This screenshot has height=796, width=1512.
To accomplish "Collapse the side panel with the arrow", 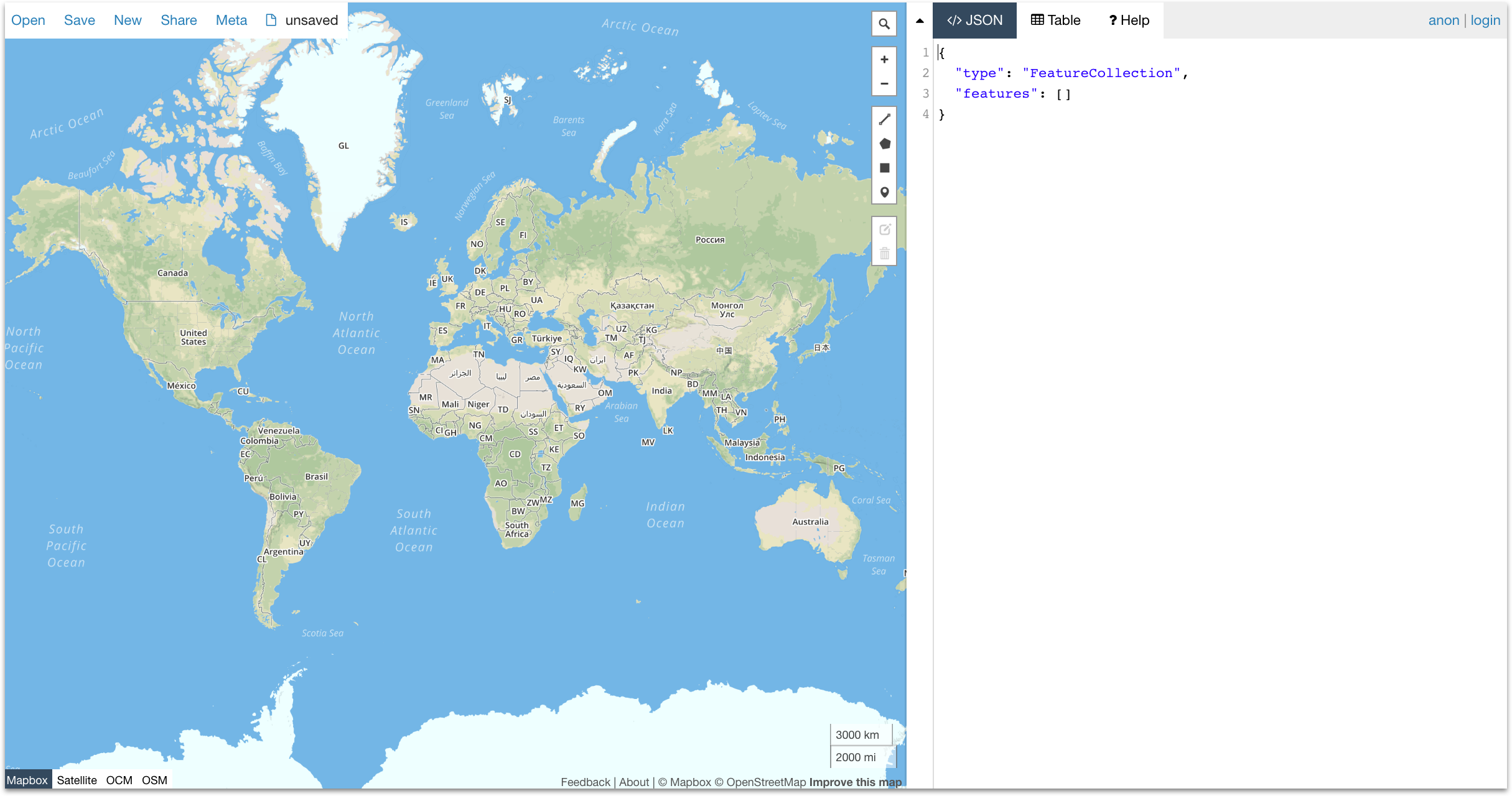I will point(920,21).
